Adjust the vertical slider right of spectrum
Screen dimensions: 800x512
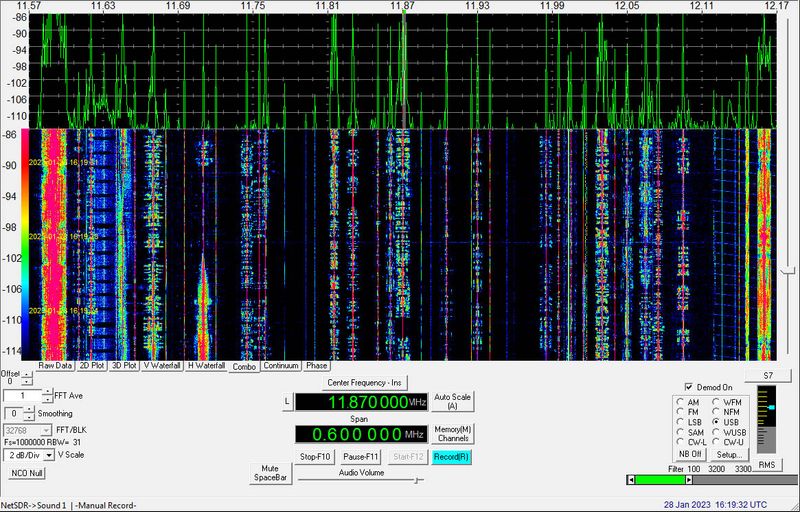pos(789,270)
